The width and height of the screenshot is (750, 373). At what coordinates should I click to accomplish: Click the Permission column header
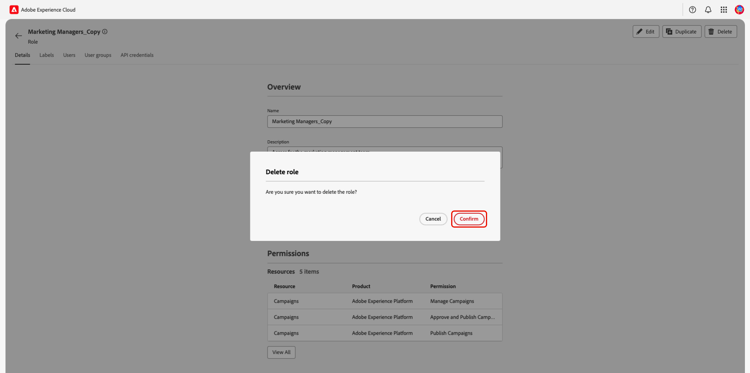(443, 286)
